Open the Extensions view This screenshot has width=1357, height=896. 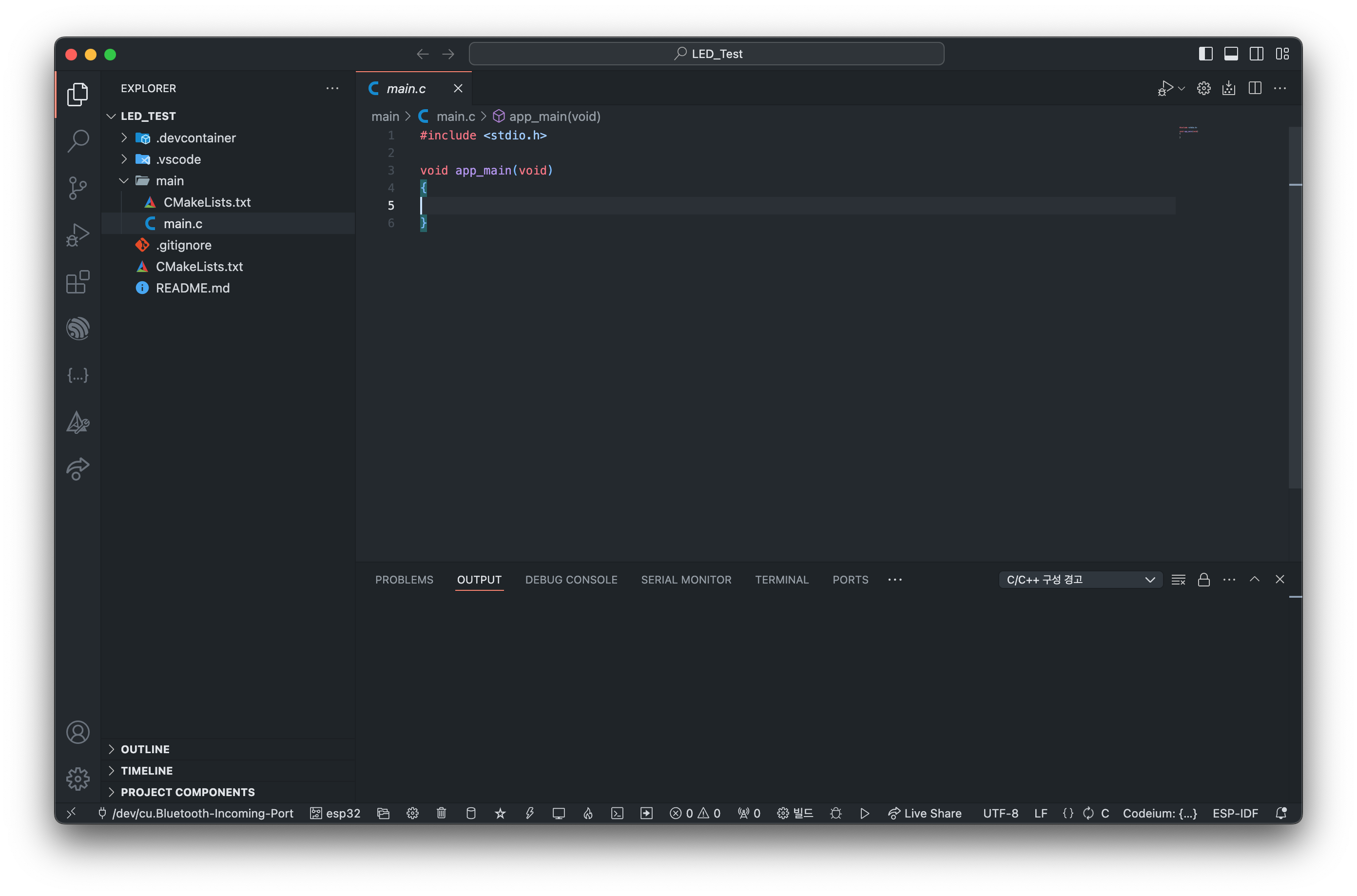click(78, 282)
